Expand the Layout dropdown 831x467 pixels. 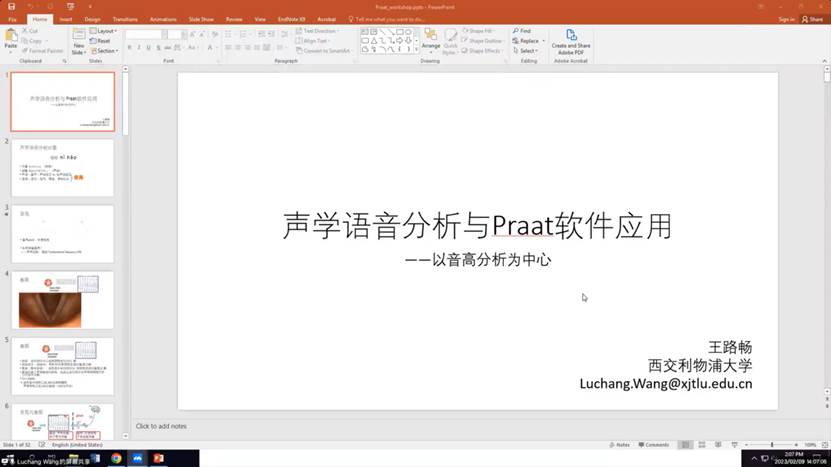(105, 31)
